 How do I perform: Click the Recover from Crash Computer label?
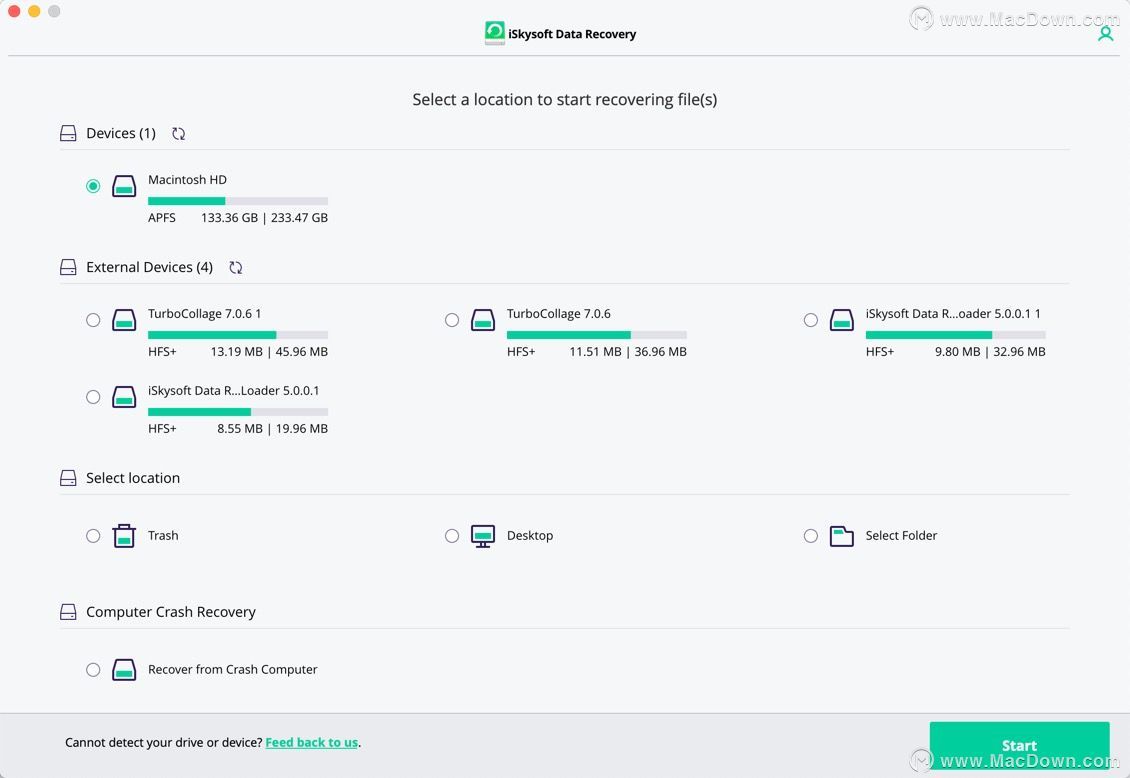(233, 670)
